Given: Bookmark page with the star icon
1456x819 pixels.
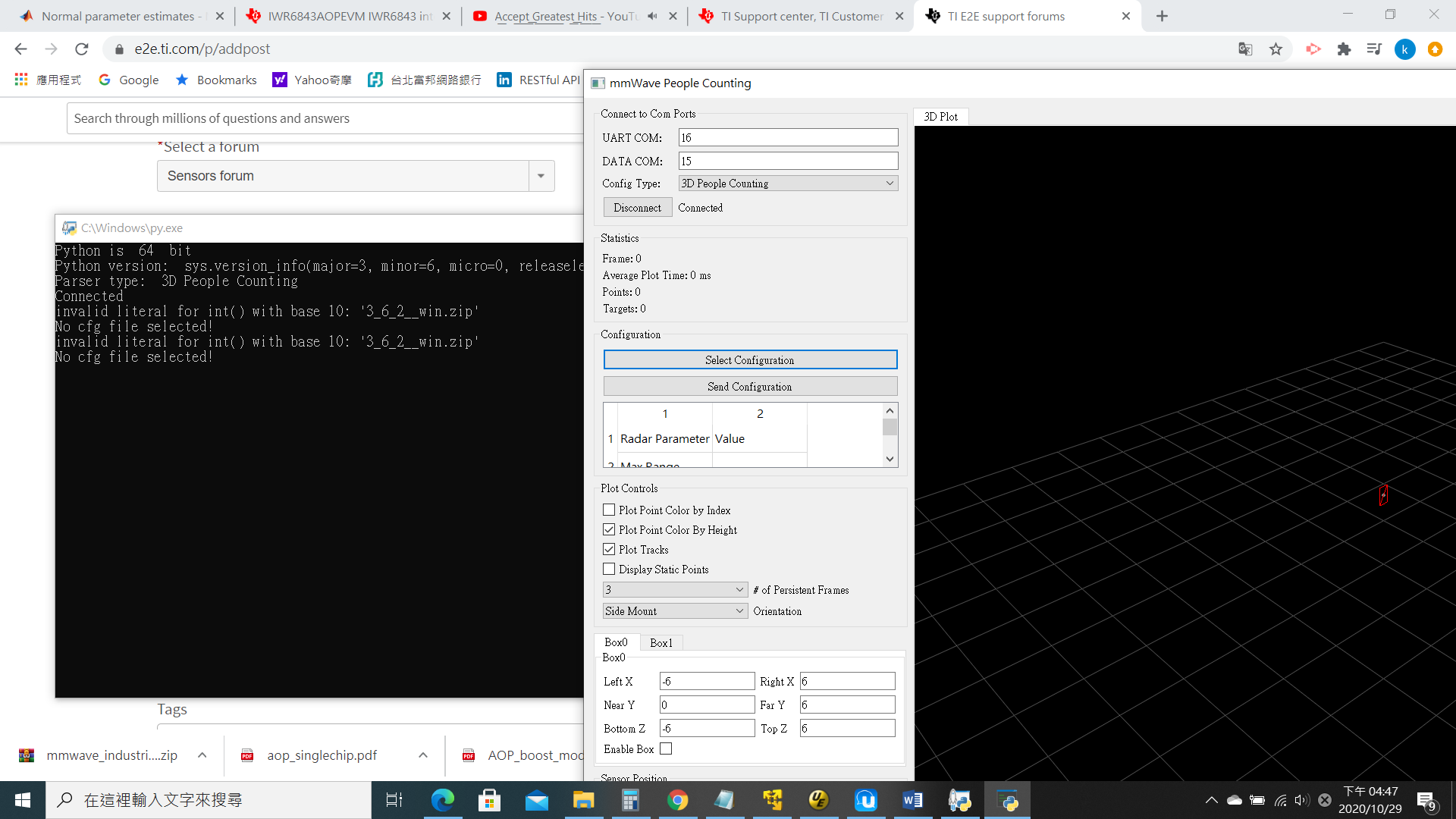Looking at the screenshot, I should 1276,49.
